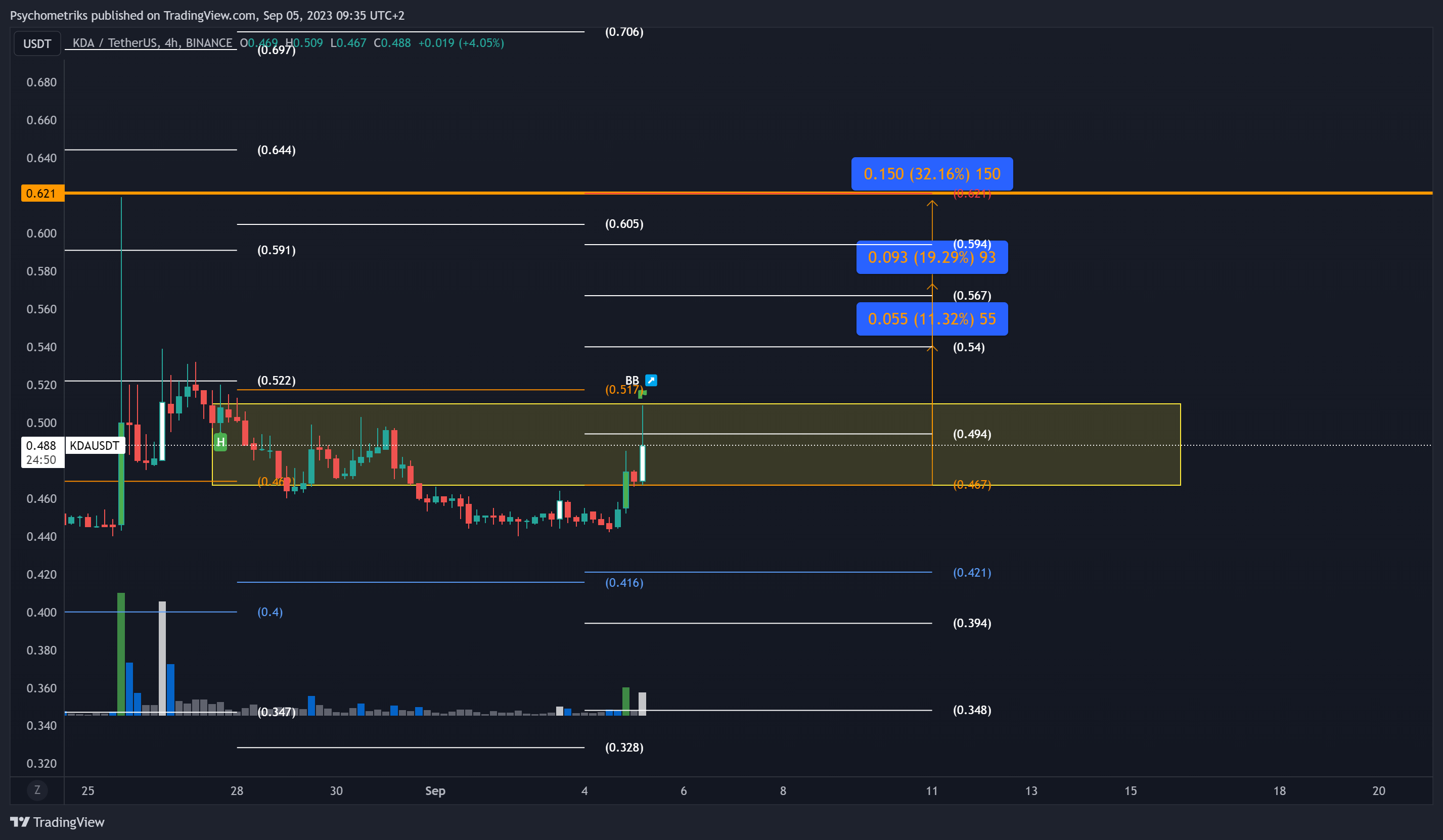Click the (0.644) level label
This screenshot has width=1443, height=840.
[x=277, y=150]
